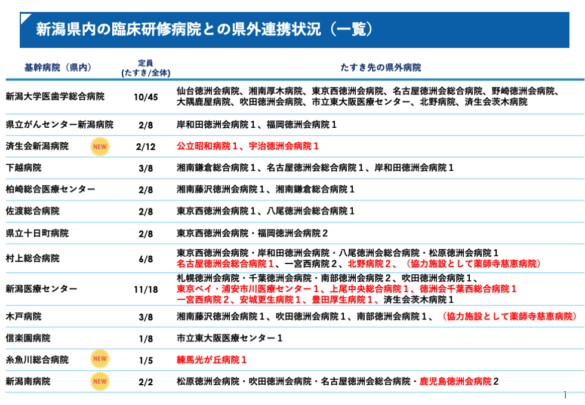Select 新潟医療センター hospital name
585x405 pixels.
pos(41,289)
